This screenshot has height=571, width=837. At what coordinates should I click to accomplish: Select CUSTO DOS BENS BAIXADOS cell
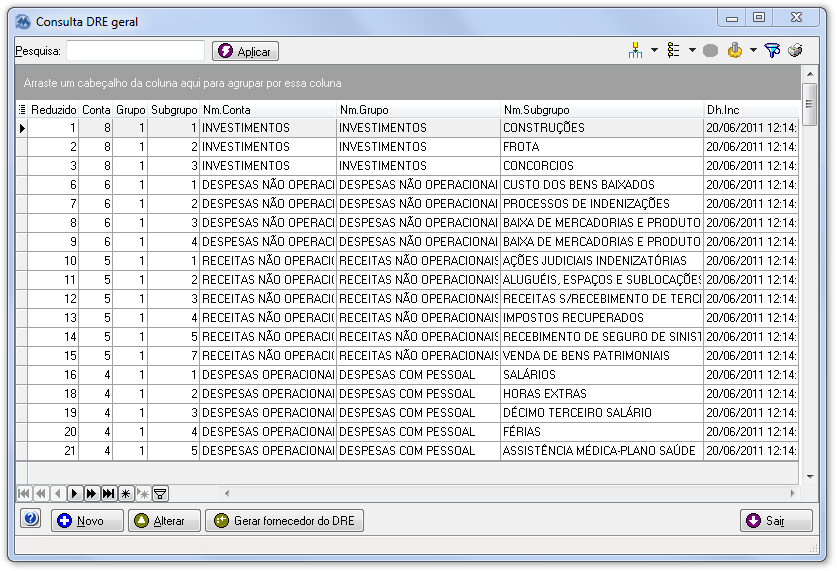(602, 185)
